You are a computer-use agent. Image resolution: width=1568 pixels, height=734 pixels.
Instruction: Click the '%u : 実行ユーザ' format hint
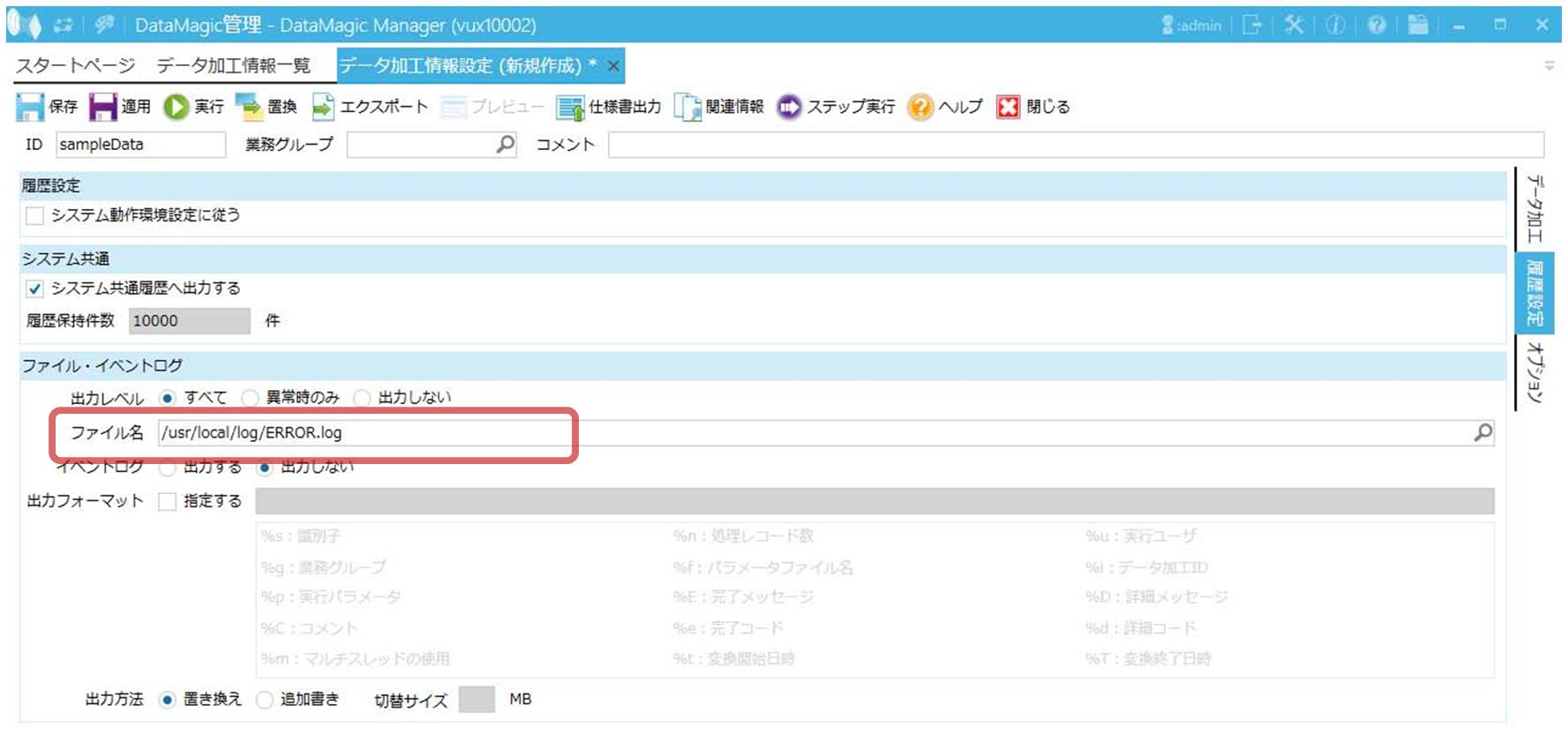point(1141,536)
